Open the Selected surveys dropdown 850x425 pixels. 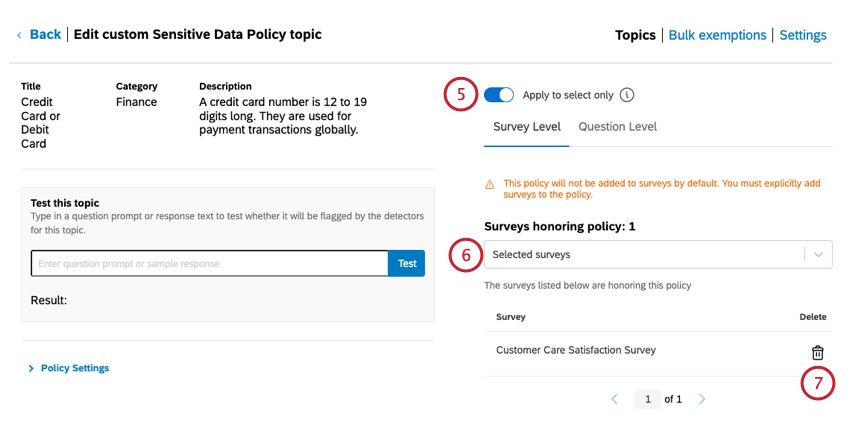click(x=645, y=255)
